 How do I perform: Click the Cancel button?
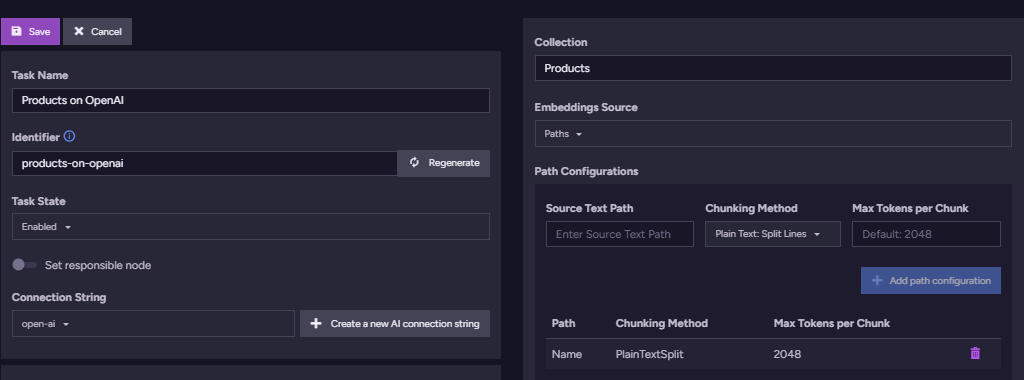click(97, 31)
